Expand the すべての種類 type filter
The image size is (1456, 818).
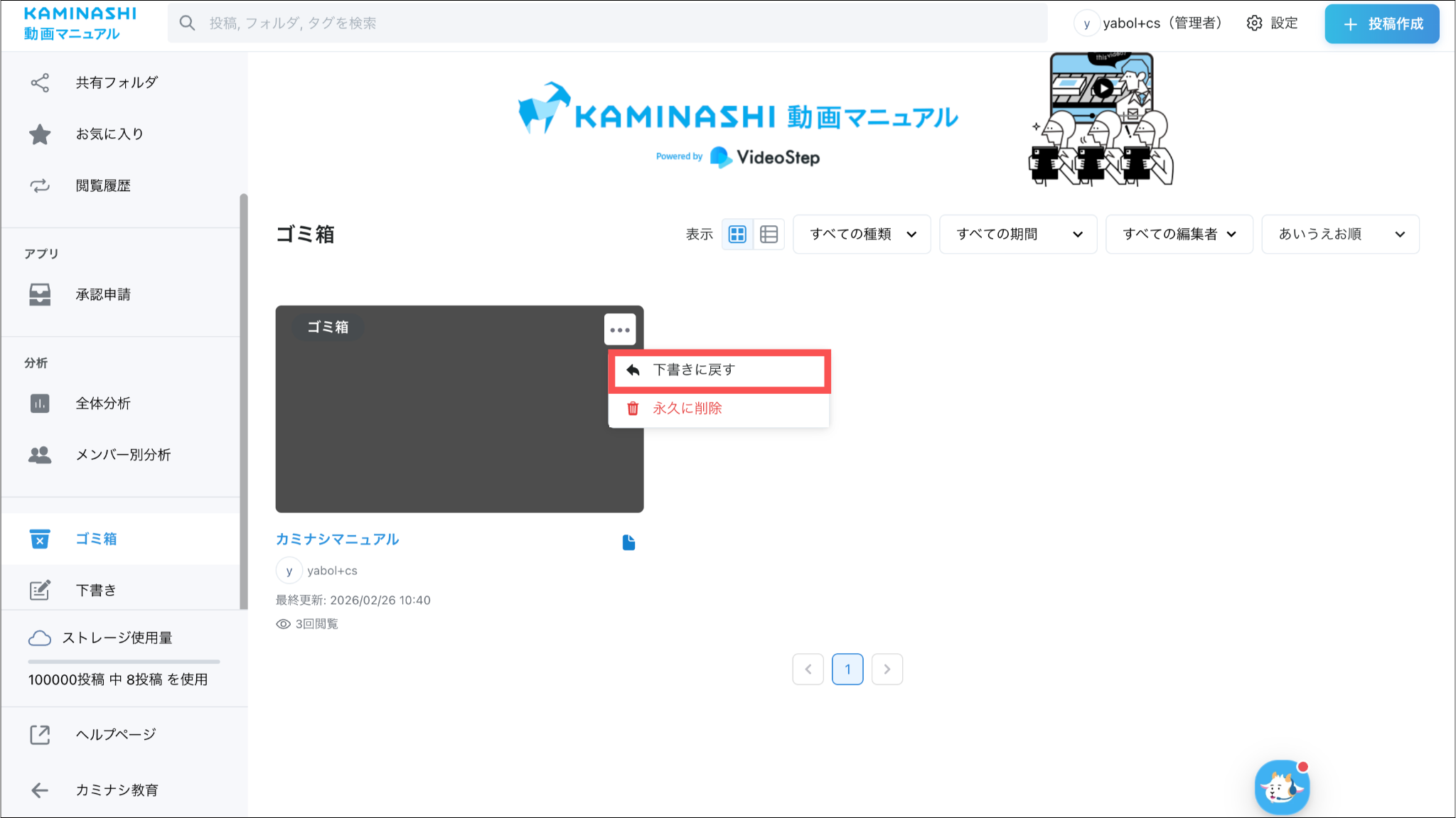point(862,235)
